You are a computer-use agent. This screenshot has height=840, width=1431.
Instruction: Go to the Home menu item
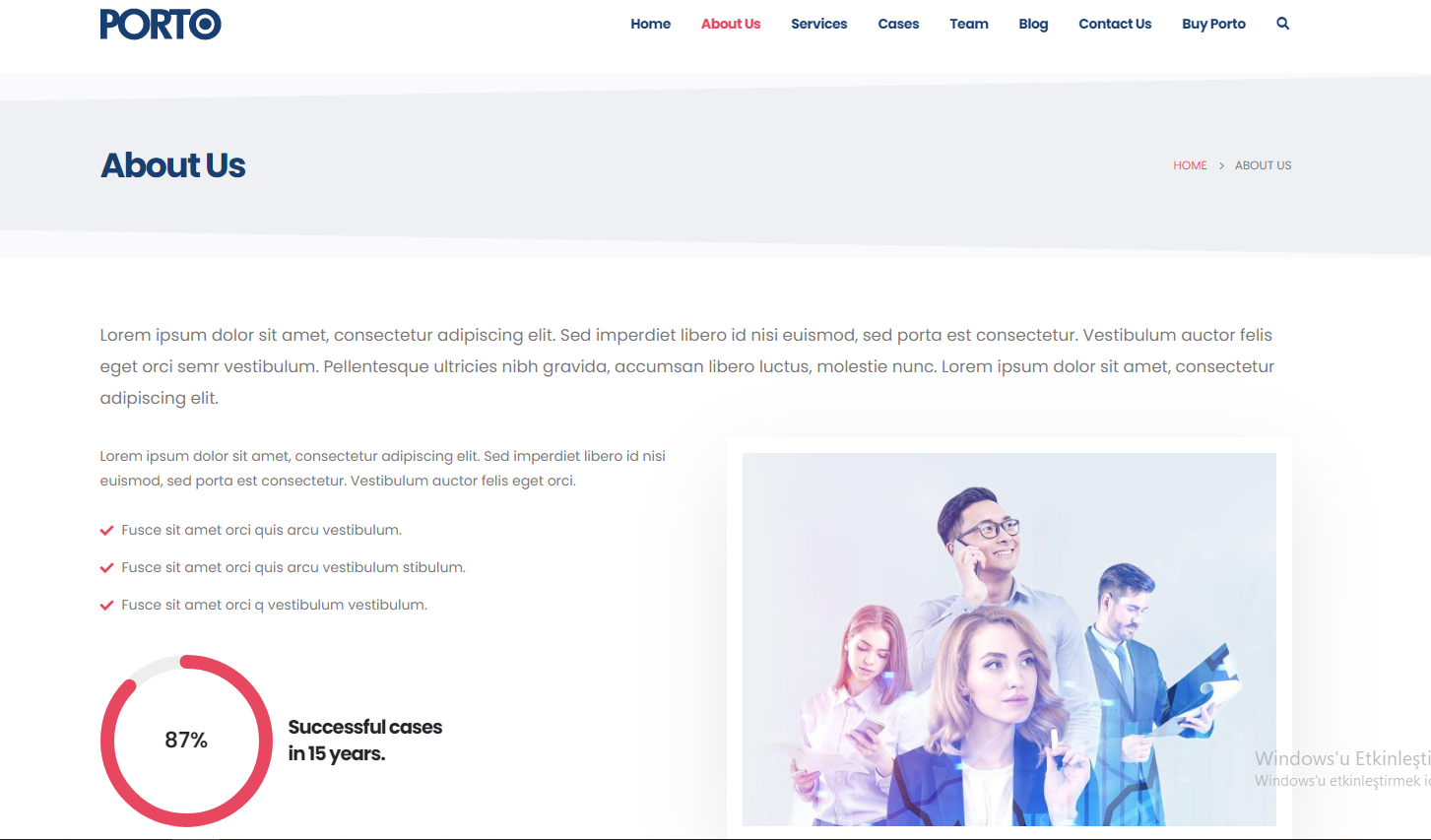[650, 24]
